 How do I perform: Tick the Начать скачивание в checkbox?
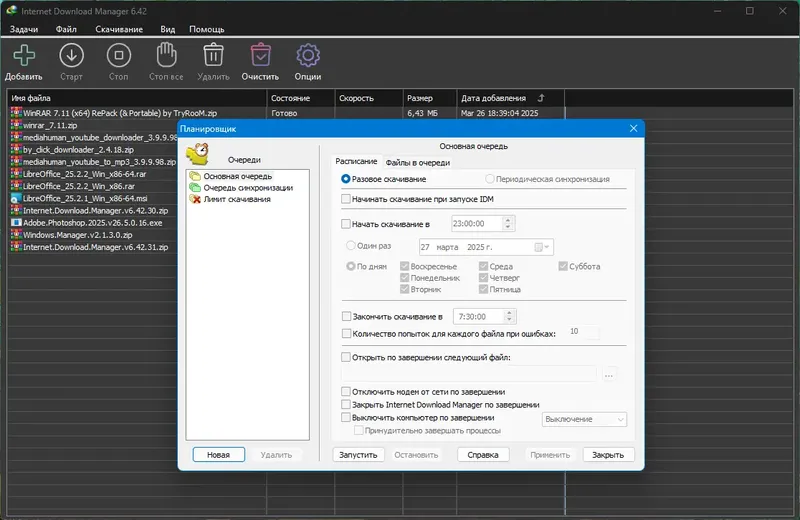pyautogui.click(x=346, y=224)
